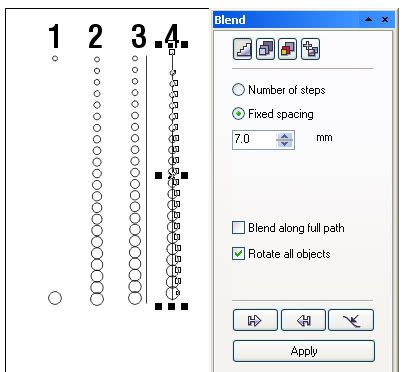Open the Blend Color tab icon

(x=288, y=49)
